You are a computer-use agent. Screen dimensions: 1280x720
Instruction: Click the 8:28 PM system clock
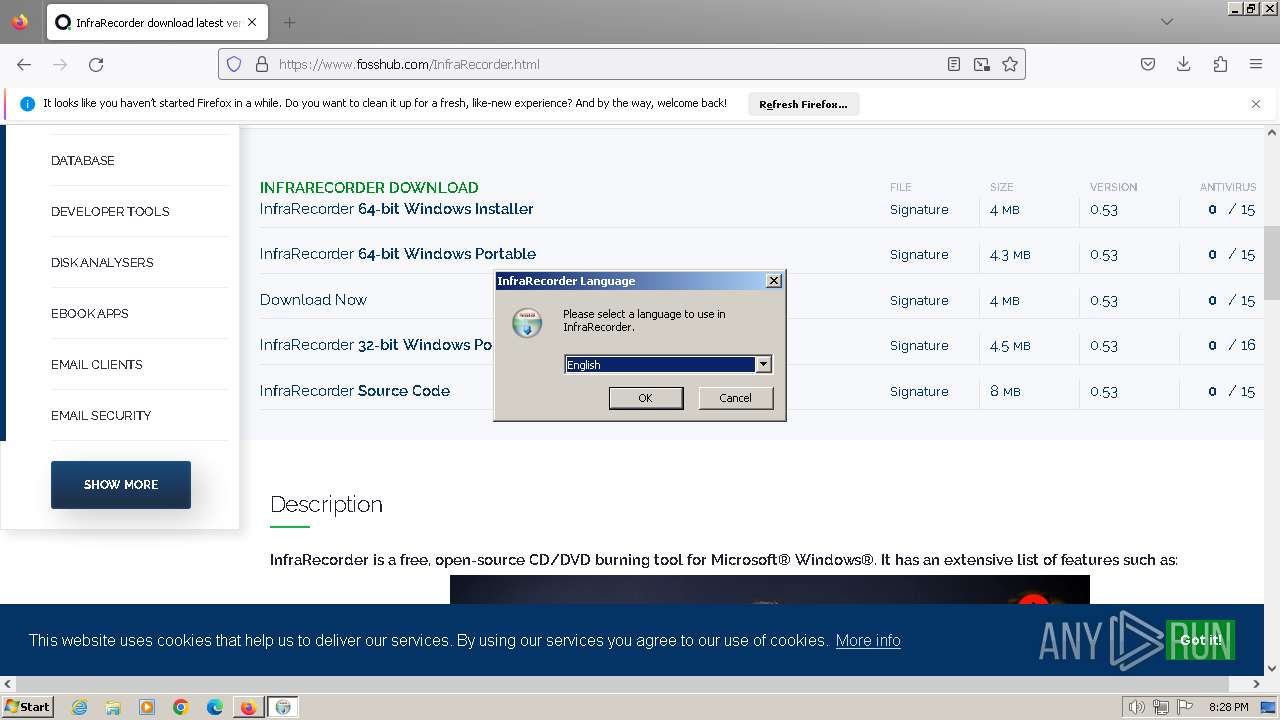1228,707
